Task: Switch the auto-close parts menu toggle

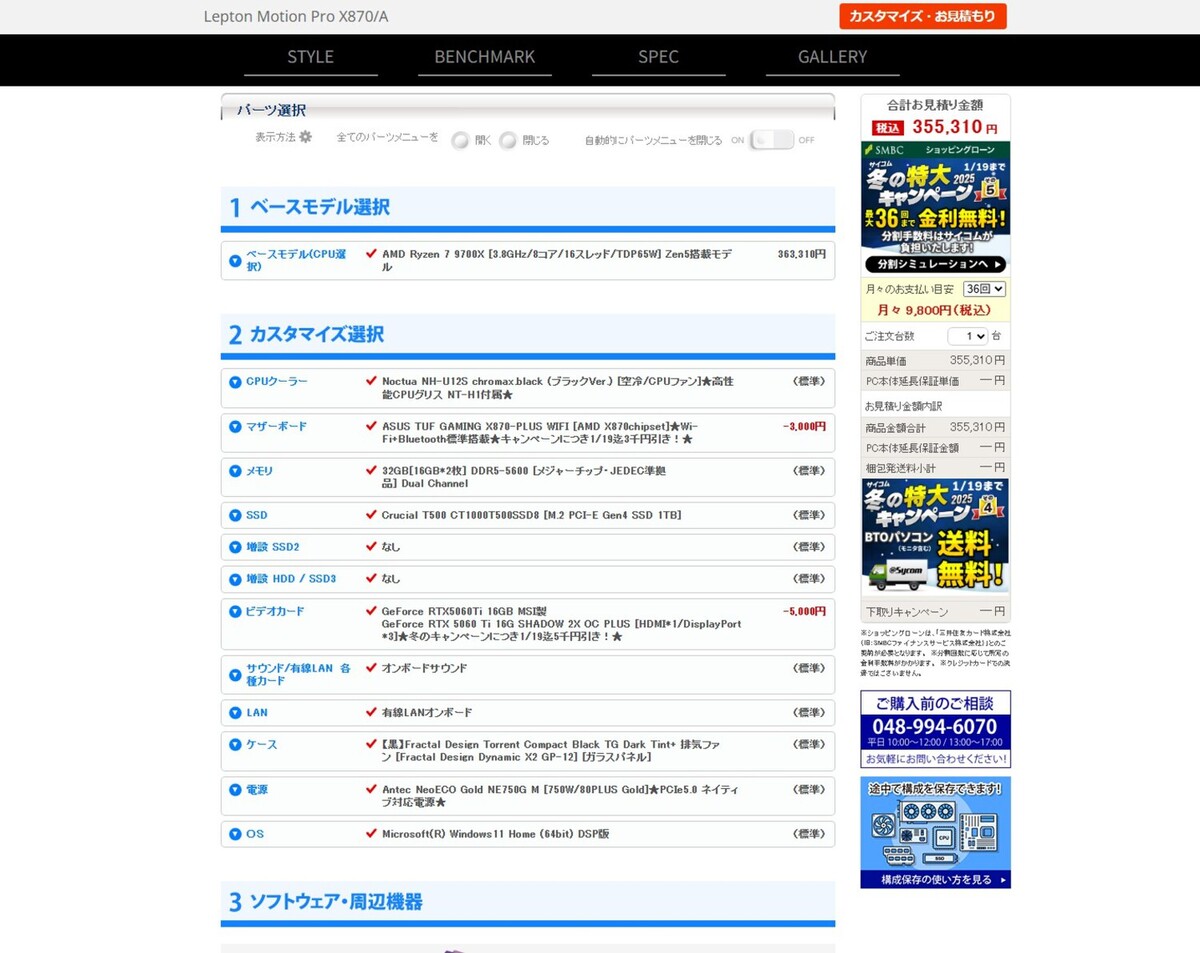Action: point(770,141)
